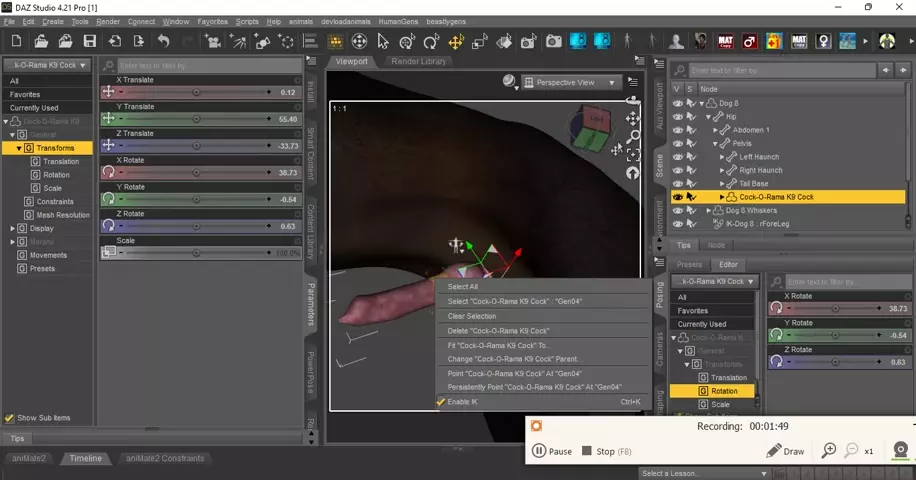This screenshot has height=480, width=916.
Task: Collapse the Transforms group in Parameters tree
Action: [19, 148]
